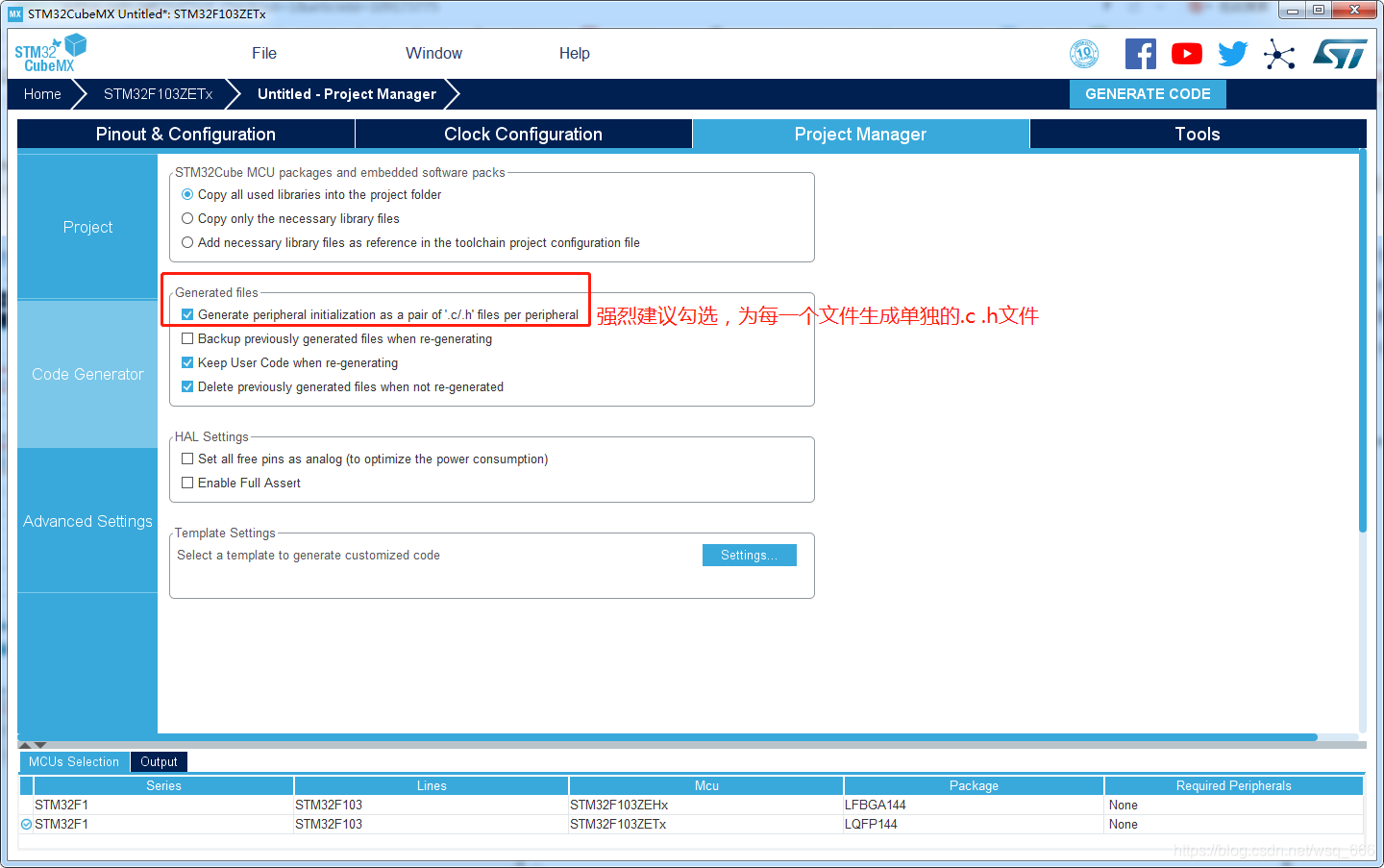Go to Home breadcrumb
Image resolution: width=1384 pixels, height=868 pixels.
(42, 94)
